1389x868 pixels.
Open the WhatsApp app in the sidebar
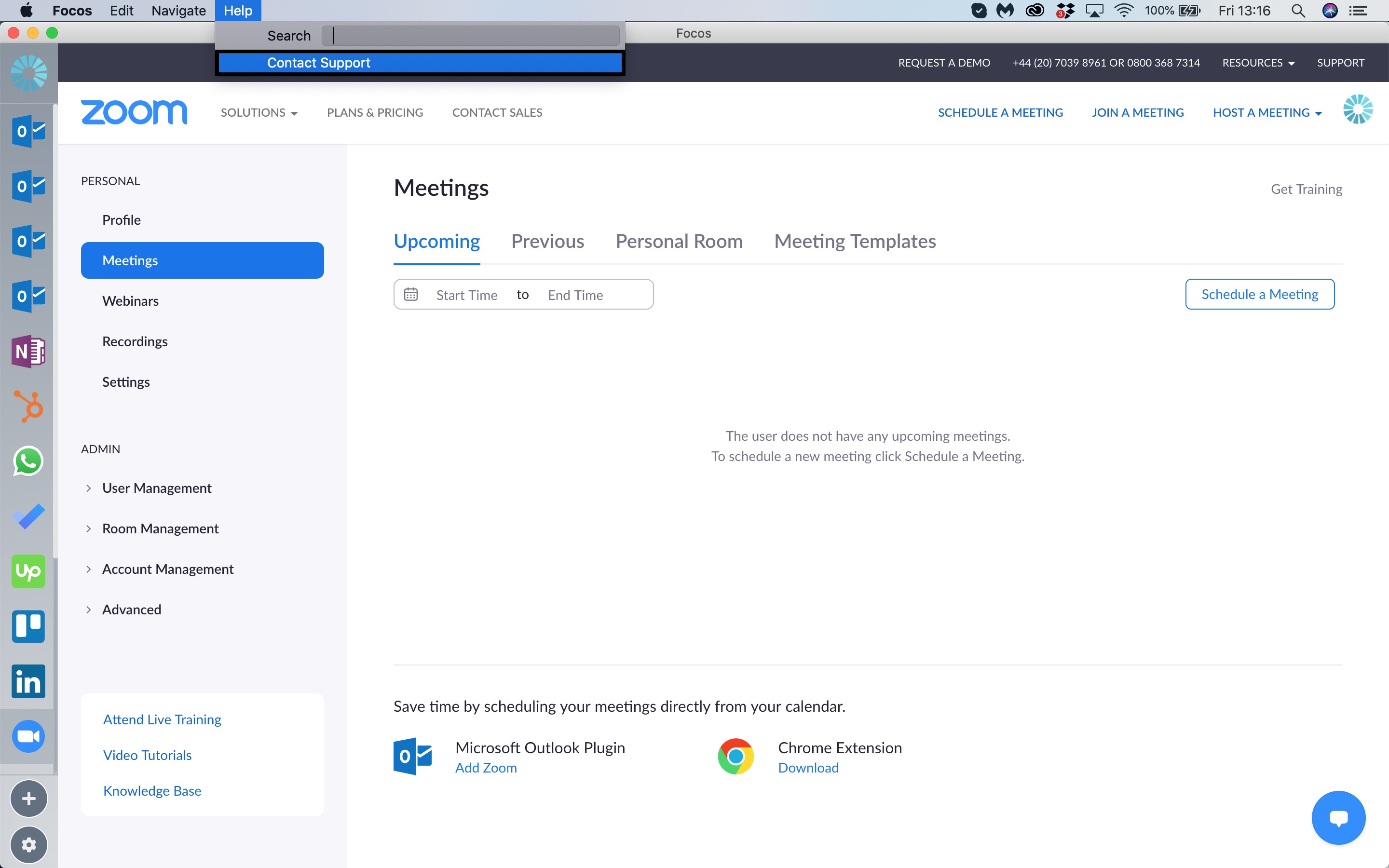coord(28,461)
